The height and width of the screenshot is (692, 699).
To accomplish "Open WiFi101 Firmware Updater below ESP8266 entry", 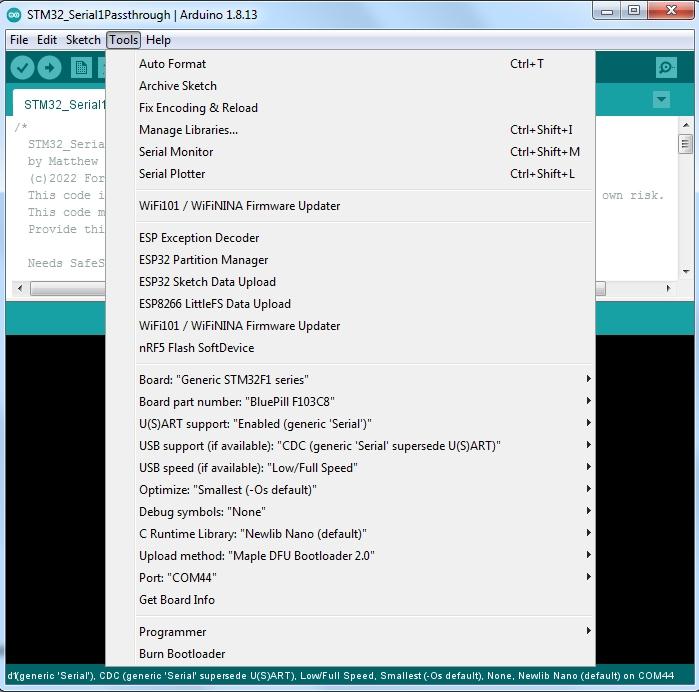I will click(x=350, y=325).
